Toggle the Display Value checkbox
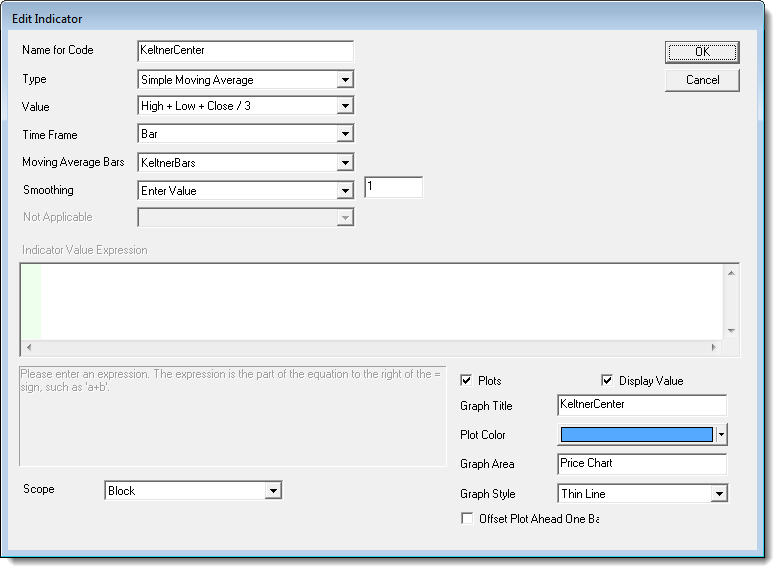780x573 pixels. point(607,381)
